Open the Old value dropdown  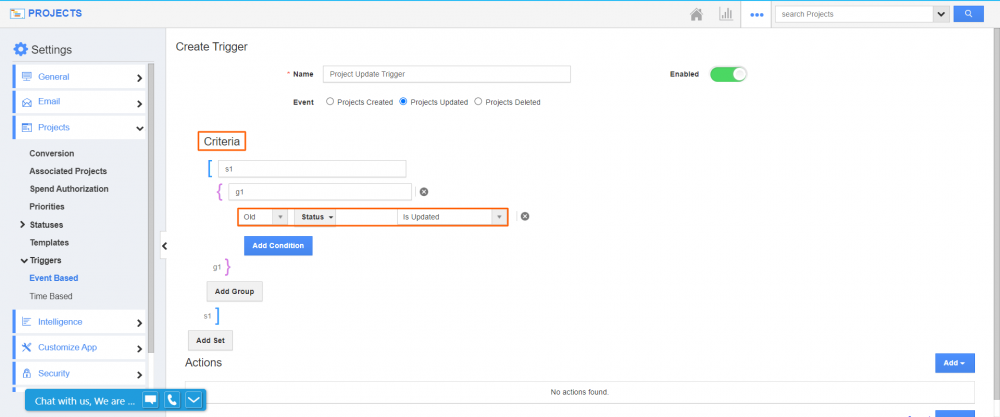(265, 217)
